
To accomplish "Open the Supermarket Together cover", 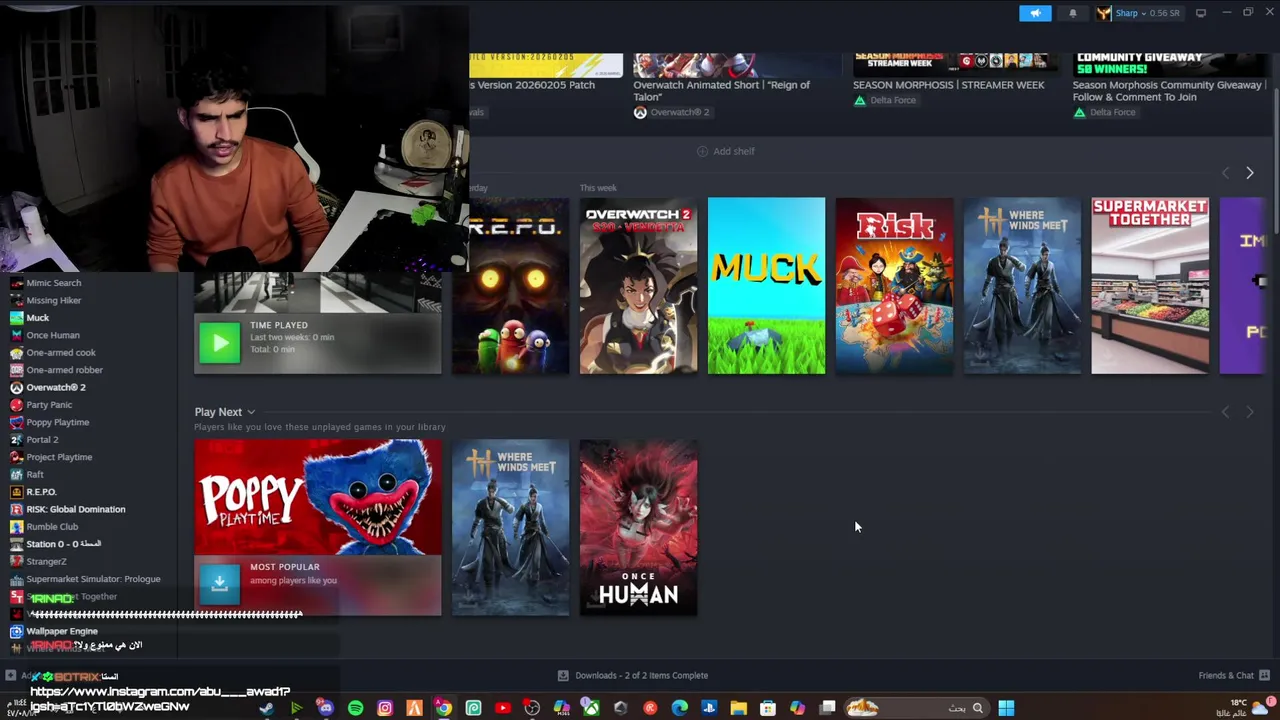I will click(1150, 286).
